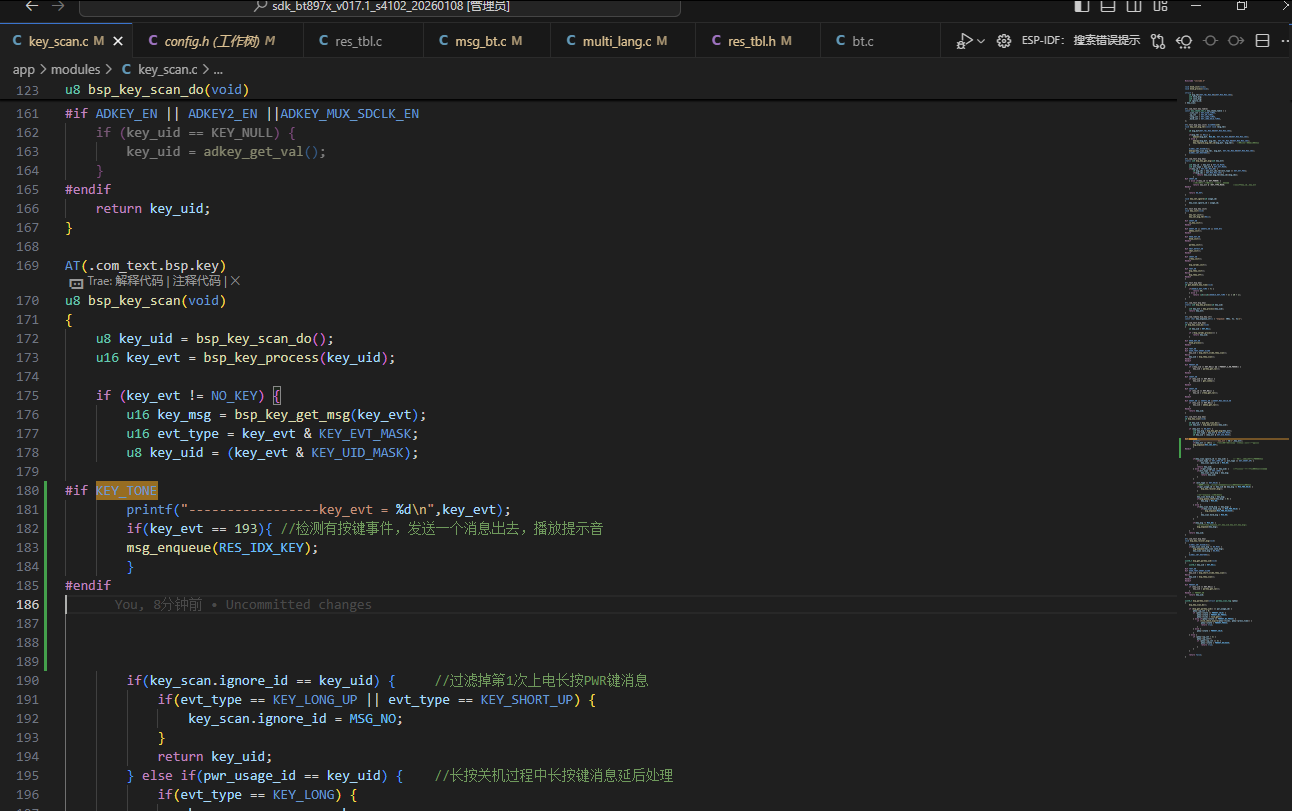Click the Run and Debug icon
This screenshot has width=1292, height=811.
(x=964, y=41)
